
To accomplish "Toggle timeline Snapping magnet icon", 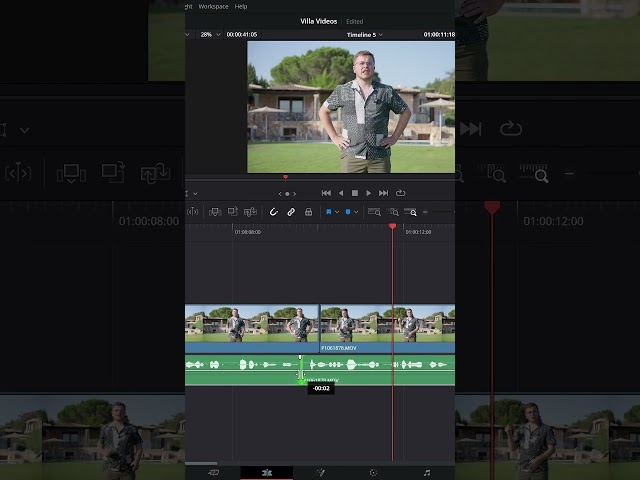I will (x=273, y=212).
